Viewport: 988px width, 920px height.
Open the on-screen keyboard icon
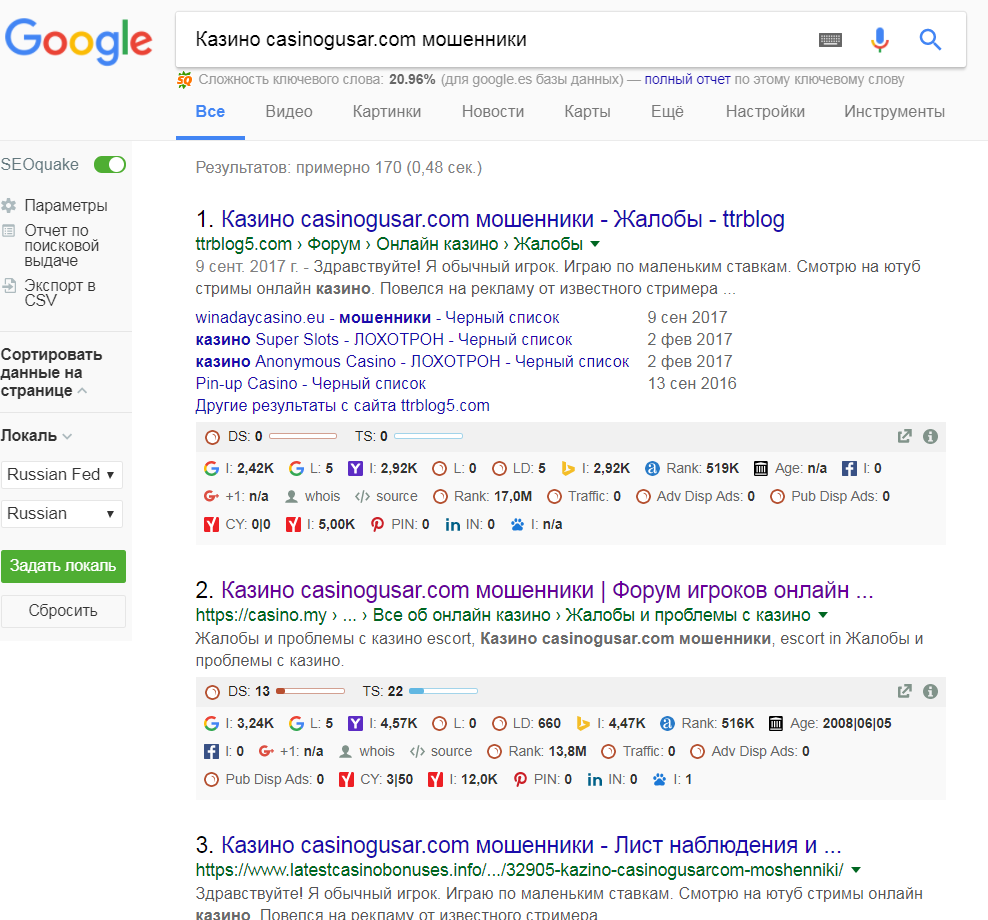pyautogui.click(x=830, y=40)
